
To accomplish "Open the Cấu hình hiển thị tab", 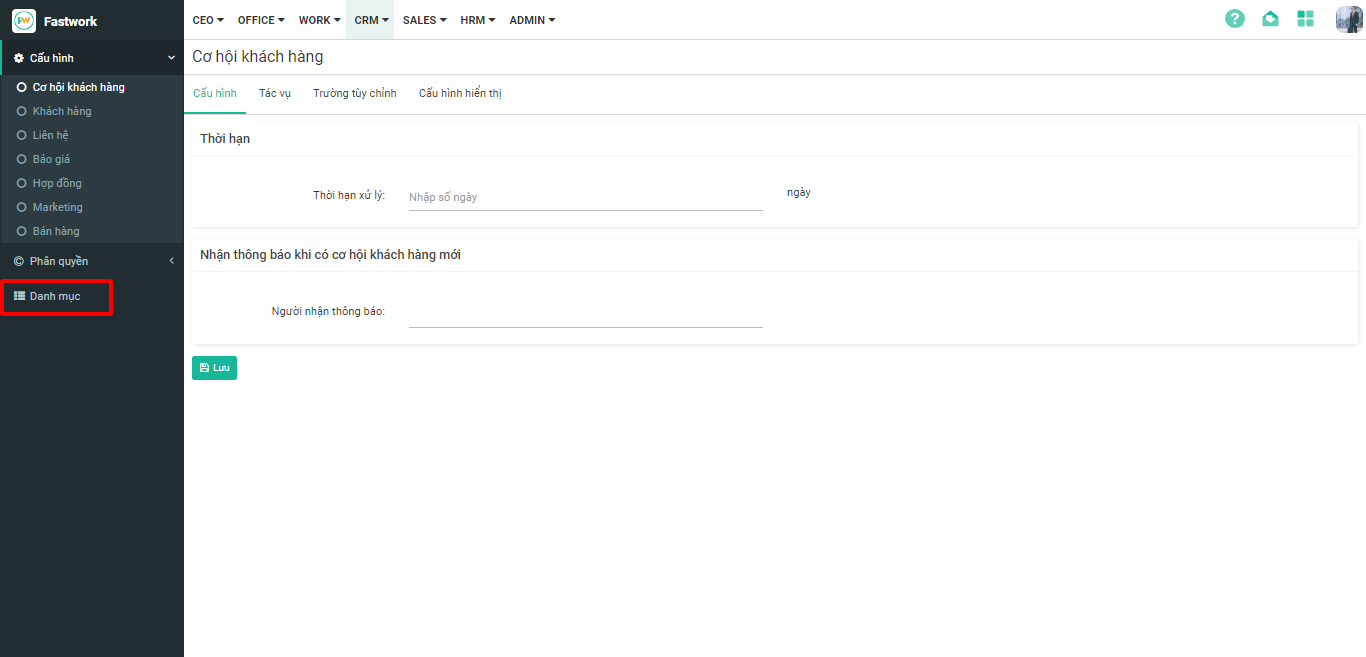I will 460,93.
